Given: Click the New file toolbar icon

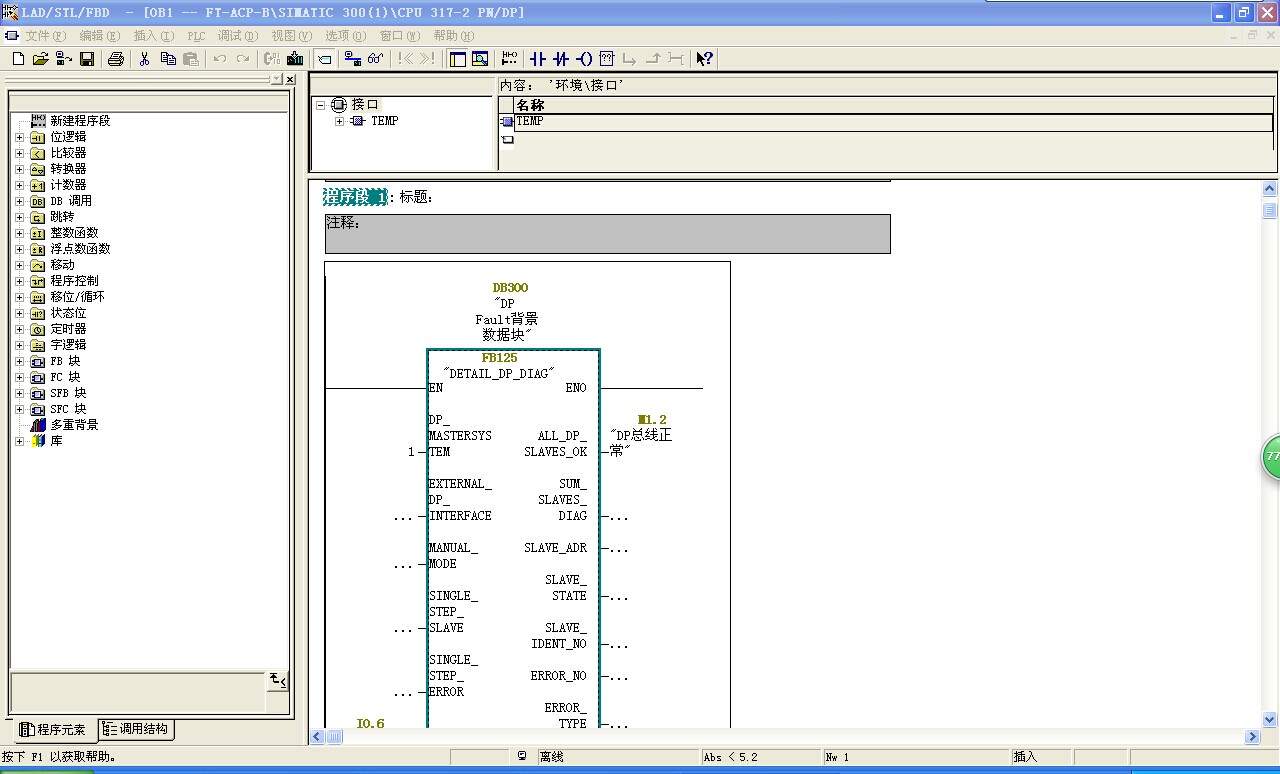Looking at the screenshot, I should (18, 59).
